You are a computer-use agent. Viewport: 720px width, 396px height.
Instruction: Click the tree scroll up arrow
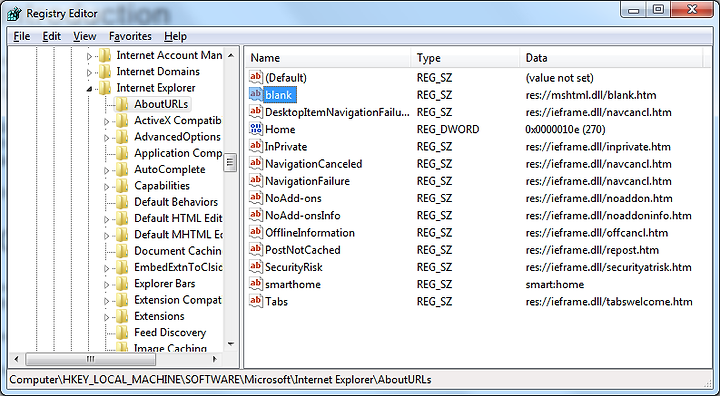[231, 56]
